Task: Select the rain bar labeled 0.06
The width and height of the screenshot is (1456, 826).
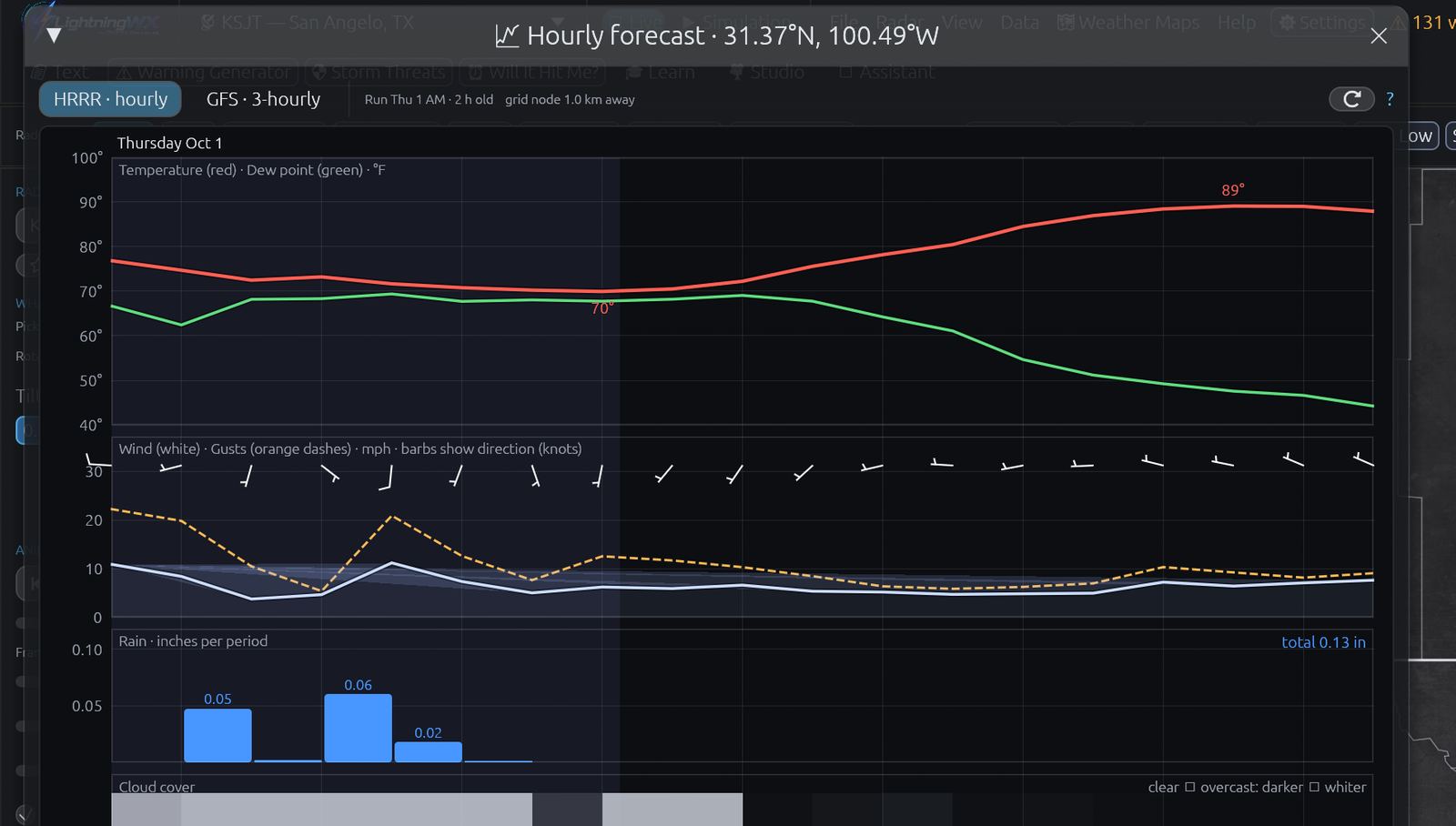Action: (358, 728)
